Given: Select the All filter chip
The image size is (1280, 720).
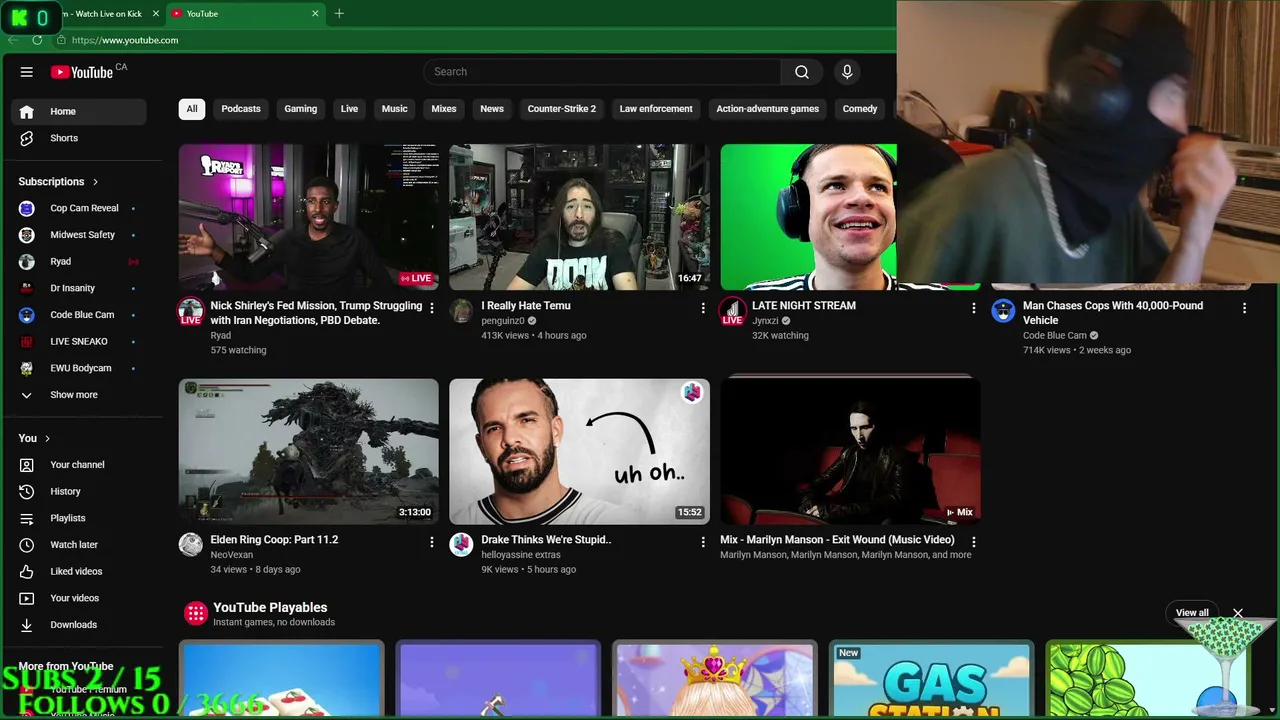Looking at the screenshot, I should (192, 109).
